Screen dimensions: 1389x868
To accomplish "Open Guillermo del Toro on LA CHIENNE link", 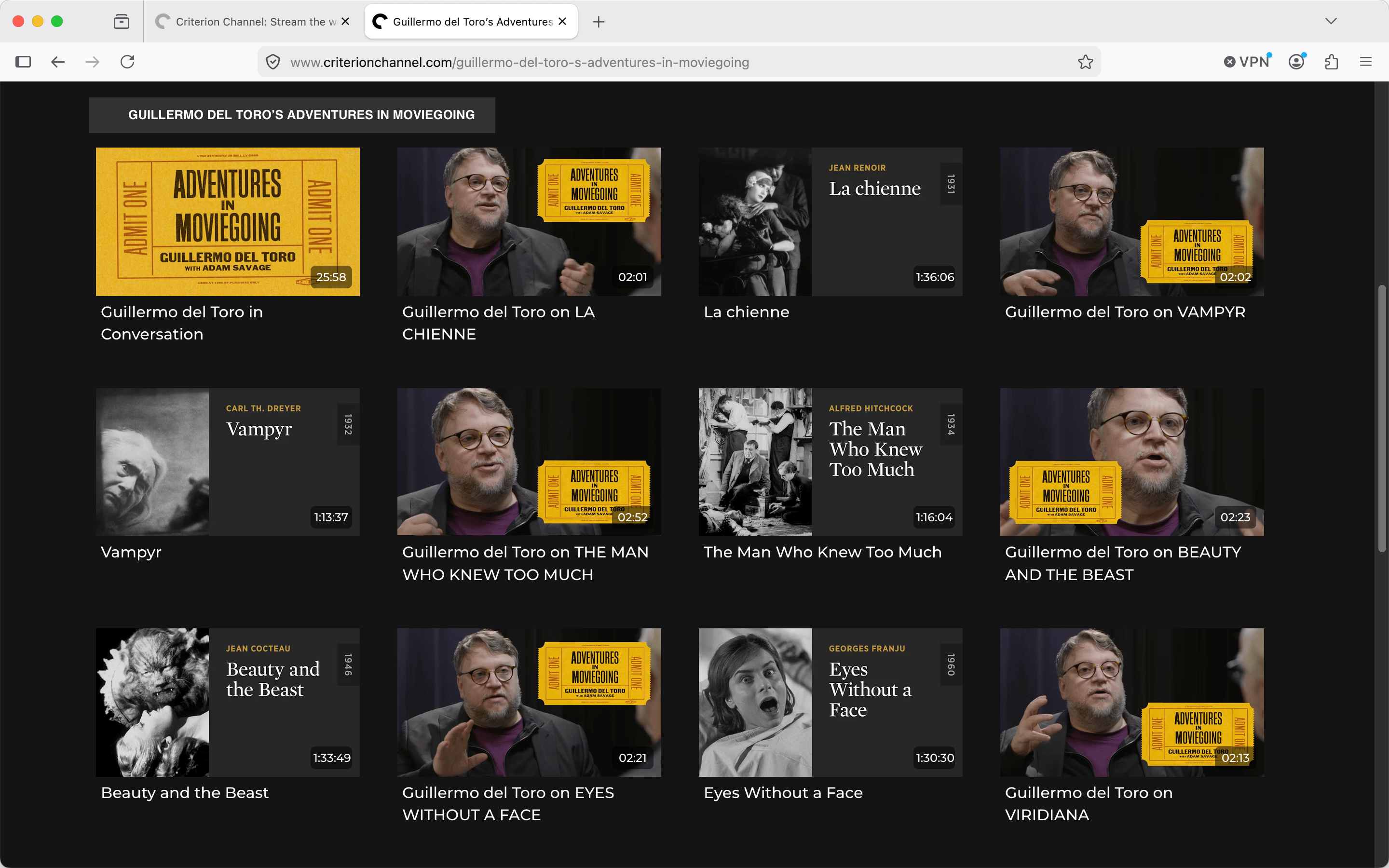I will (498, 323).
